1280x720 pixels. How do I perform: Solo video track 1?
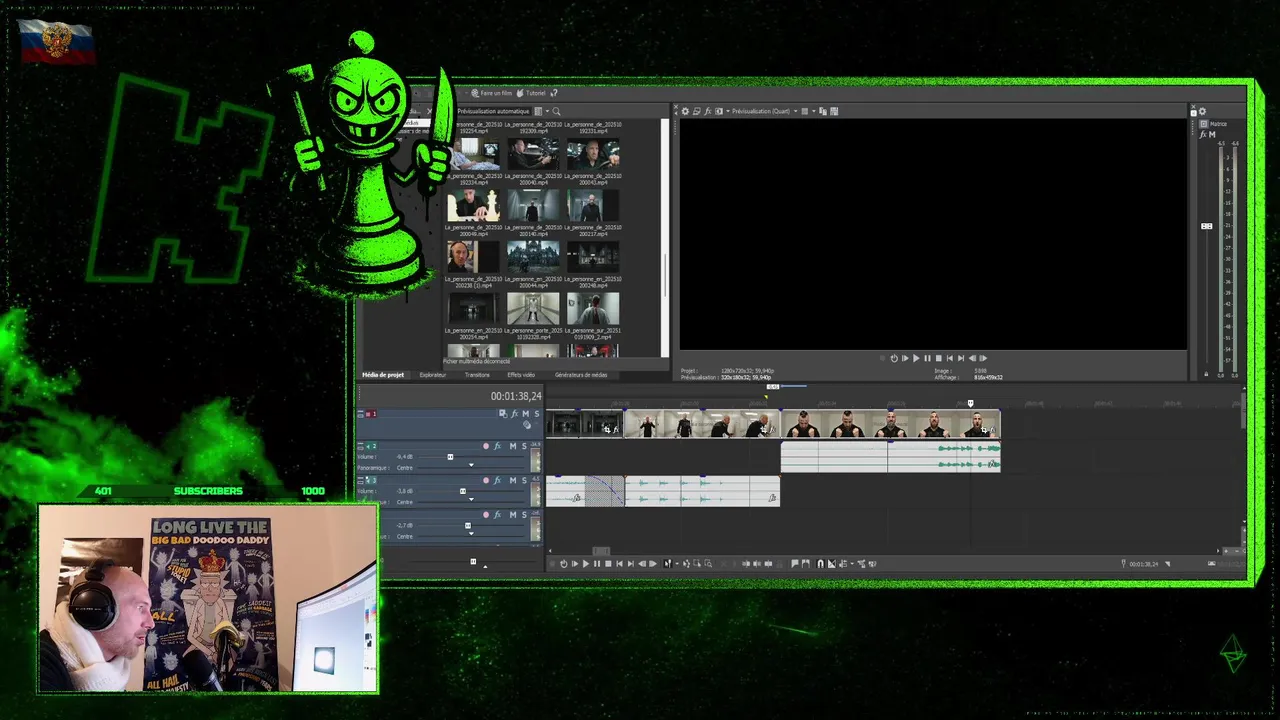537,413
